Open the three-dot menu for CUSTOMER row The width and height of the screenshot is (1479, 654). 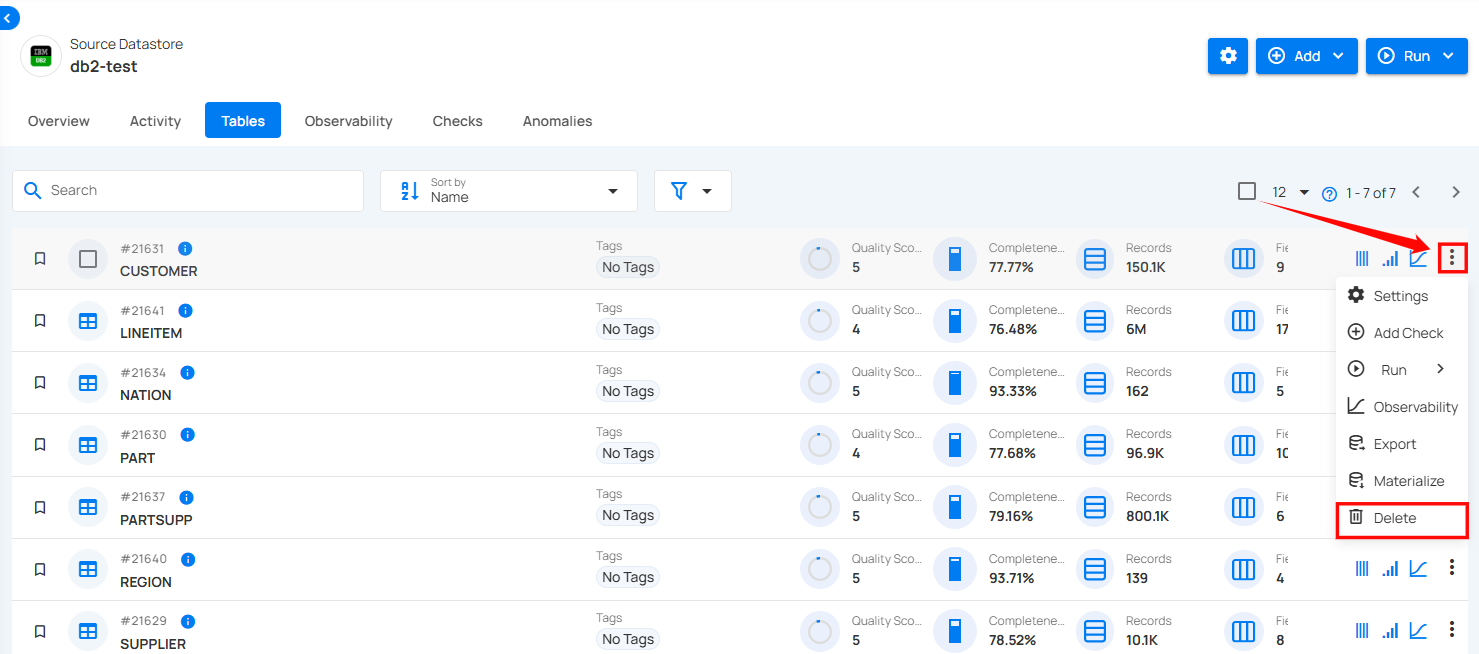click(1451, 259)
